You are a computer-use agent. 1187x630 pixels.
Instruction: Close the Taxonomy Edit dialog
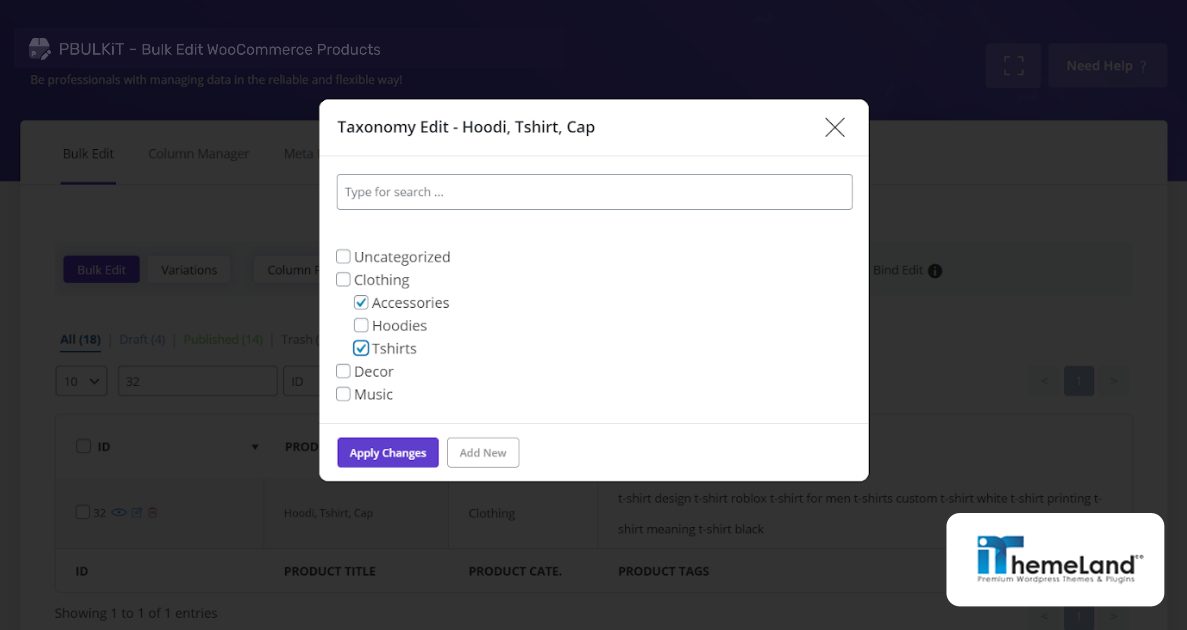835,127
